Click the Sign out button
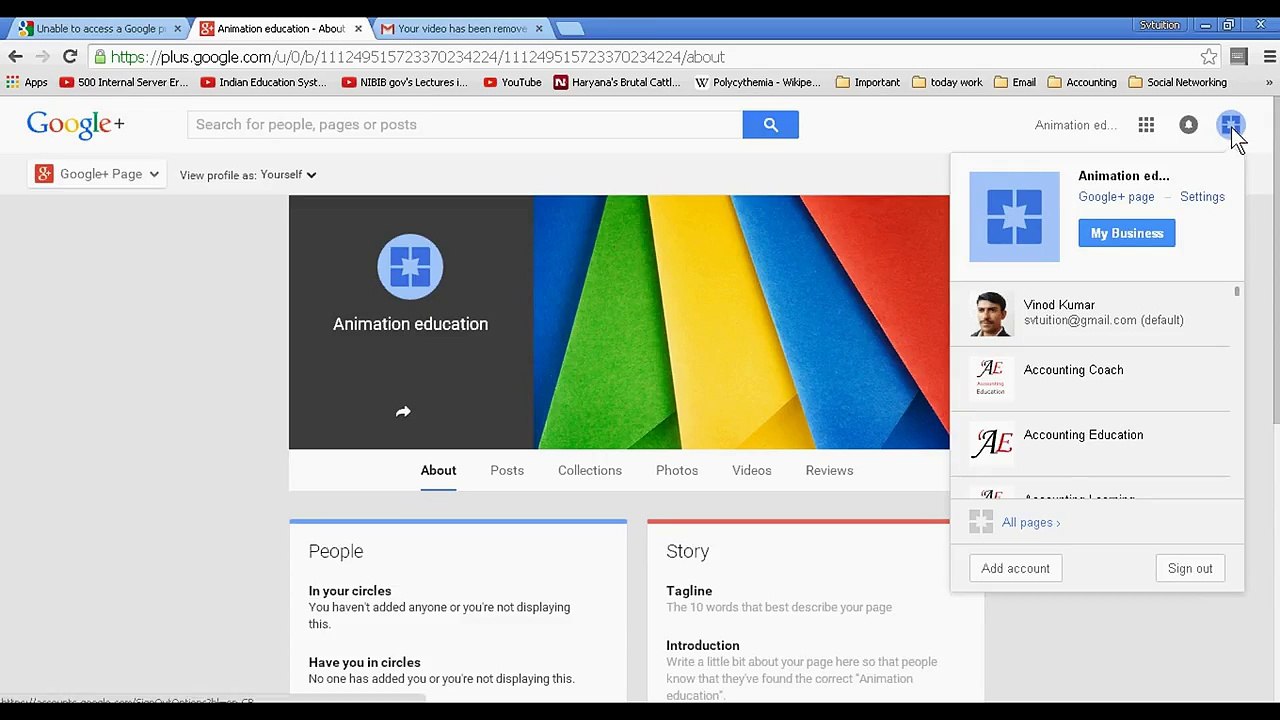 pyautogui.click(x=1190, y=568)
